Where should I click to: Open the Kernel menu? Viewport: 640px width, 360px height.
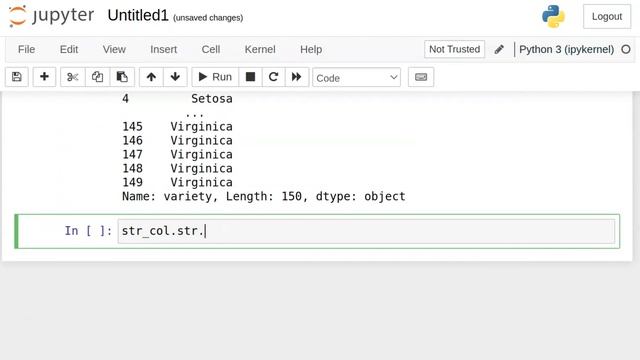[260, 49]
